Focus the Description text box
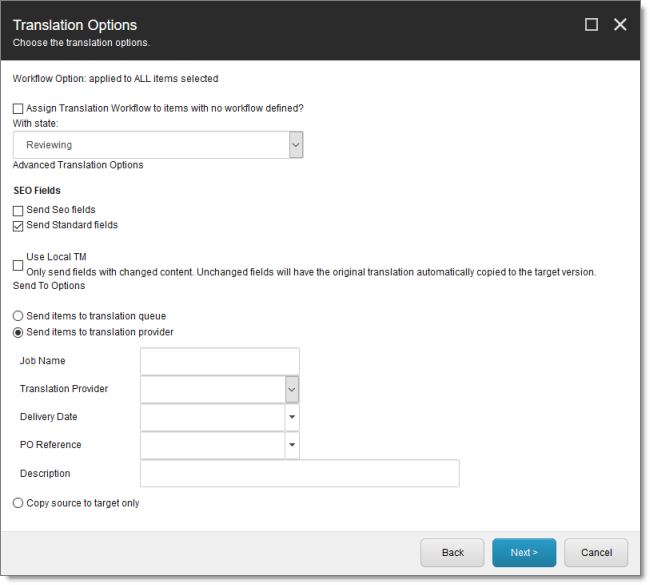 (x=300, y=473)
